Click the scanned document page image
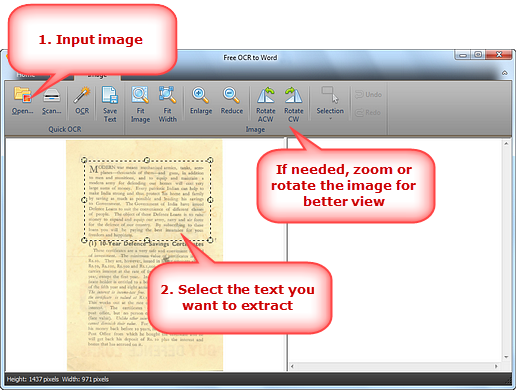The image size is (516, 390). click(x=144, y=255)
